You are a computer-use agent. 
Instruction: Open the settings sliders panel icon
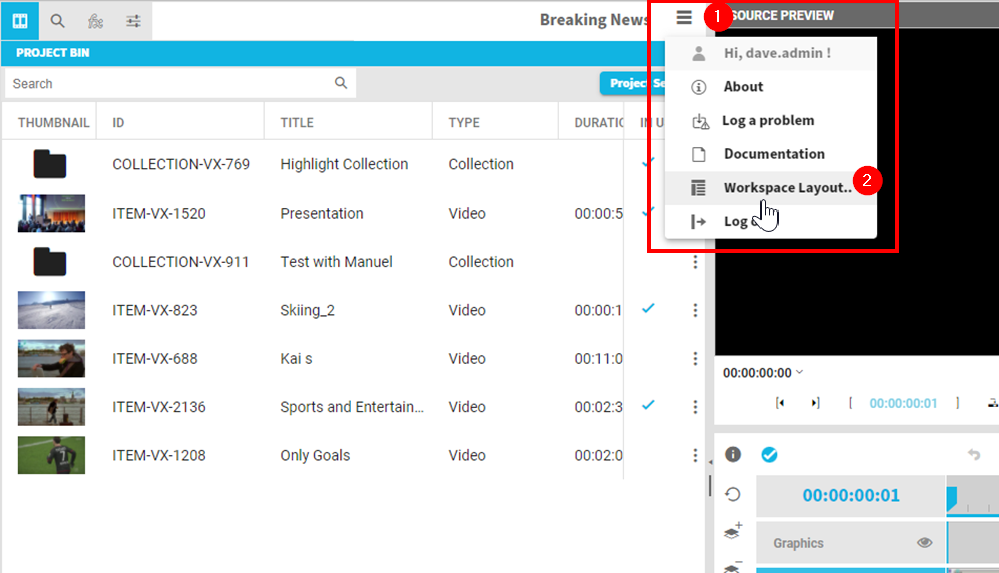(x=133, y=20)
